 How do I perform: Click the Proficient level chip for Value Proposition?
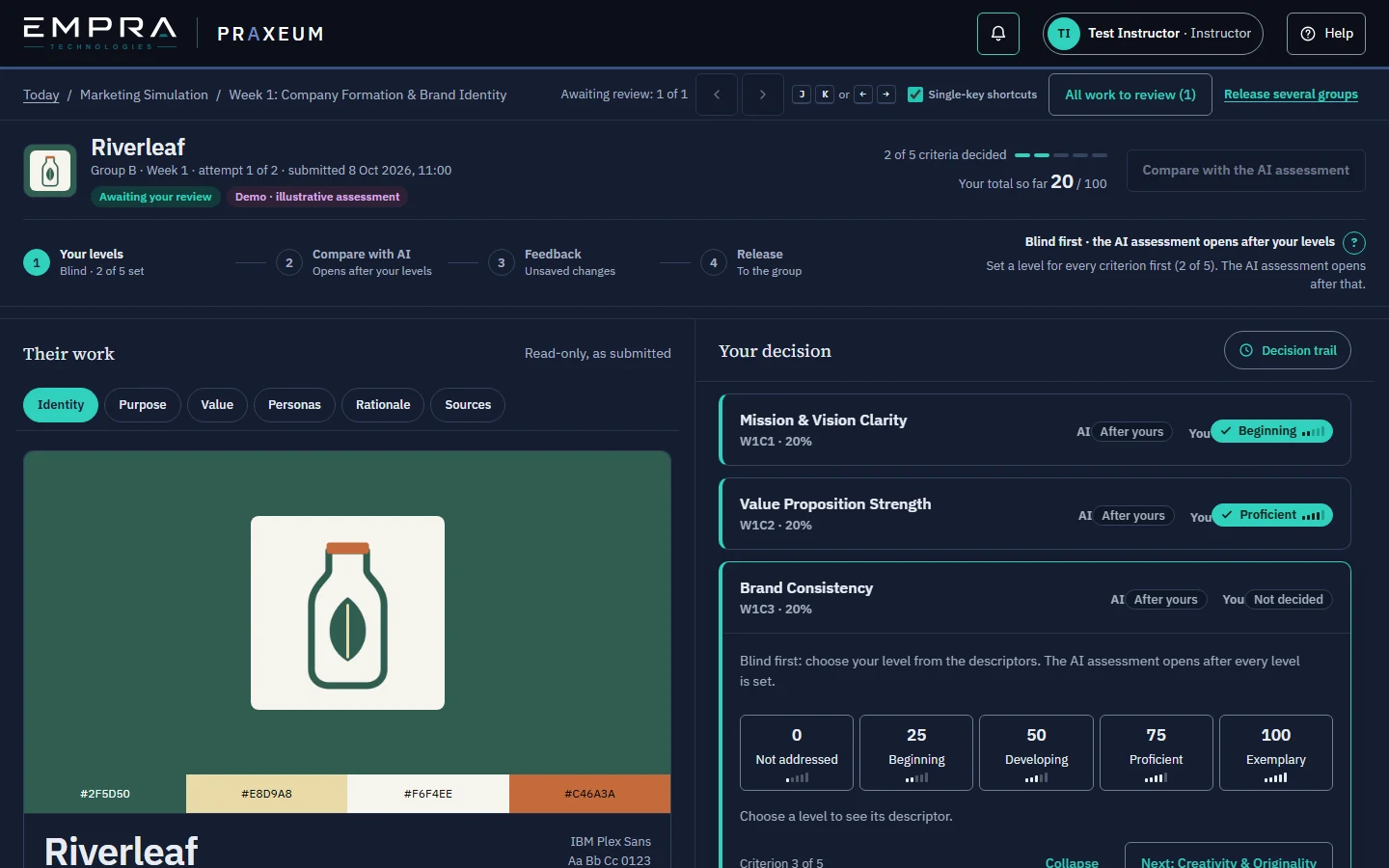coord(1272,515)
